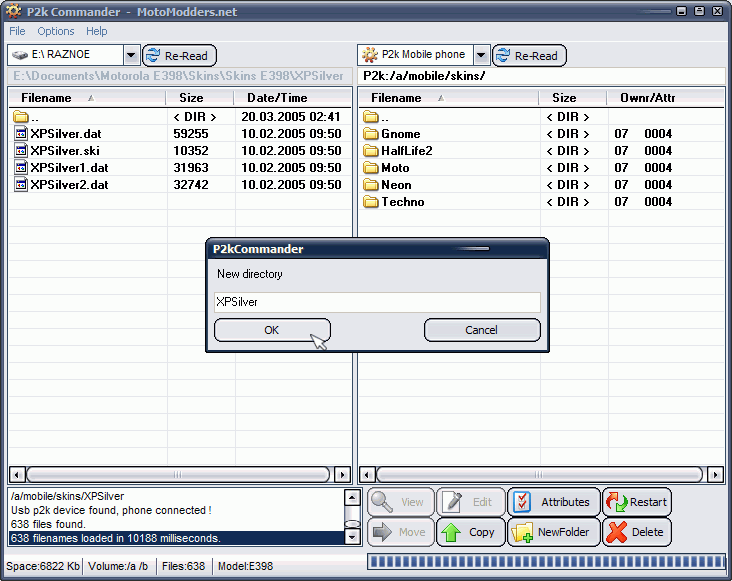Click the 'New directory' dialog label

pyautogui.click(x=250, y=274)
